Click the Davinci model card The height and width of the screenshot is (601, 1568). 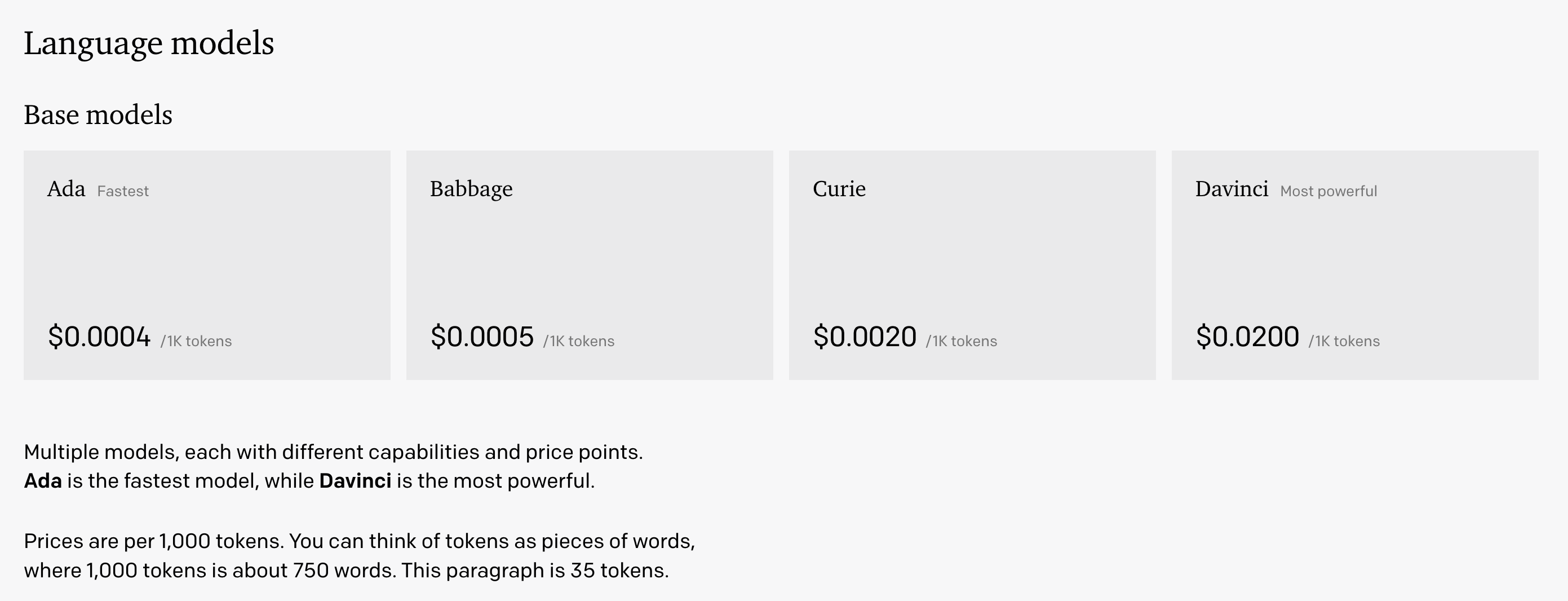tap(1354, 265)
